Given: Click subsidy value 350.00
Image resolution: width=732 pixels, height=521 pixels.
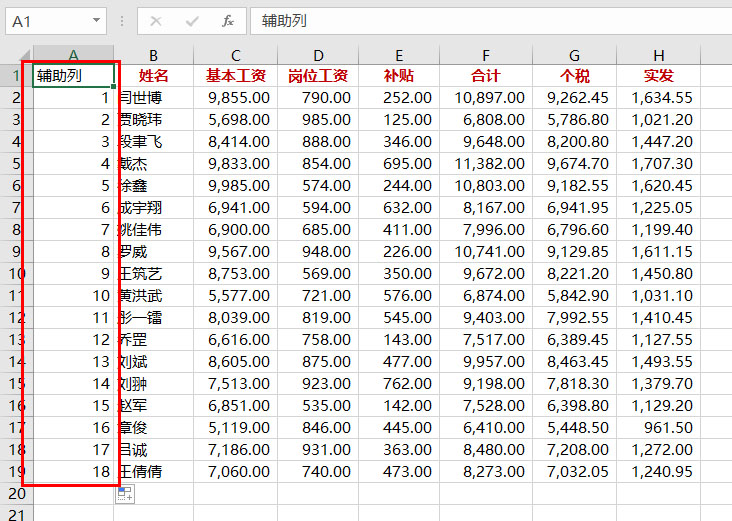Looking at the screenshot, I should click(x=399, y=274).
